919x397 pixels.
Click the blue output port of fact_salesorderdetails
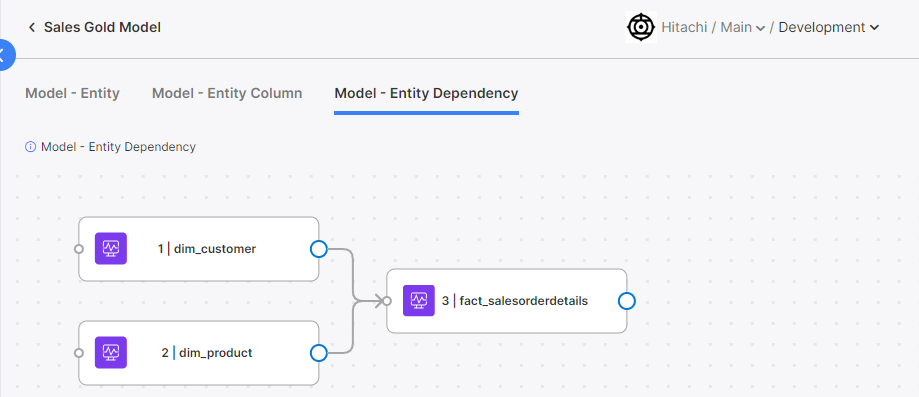[x=627, y=301]
